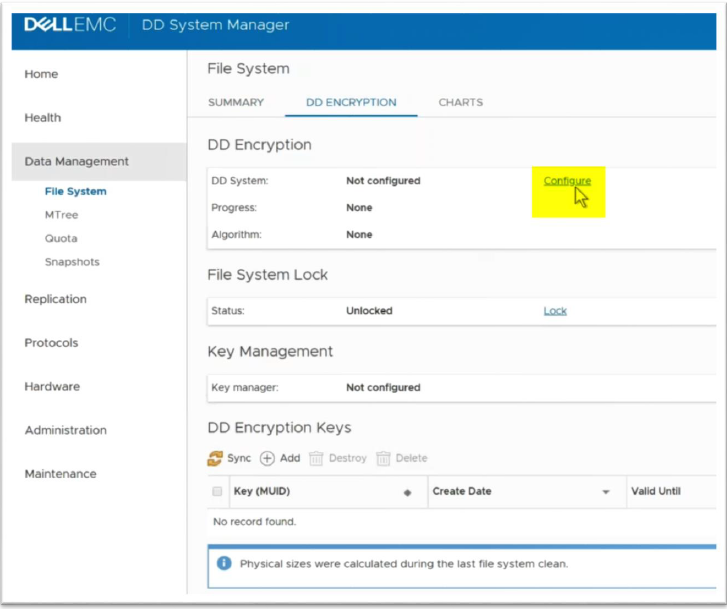Screen dimensions: 727x609
Task: Expand the Administration section
Action: 65,430
